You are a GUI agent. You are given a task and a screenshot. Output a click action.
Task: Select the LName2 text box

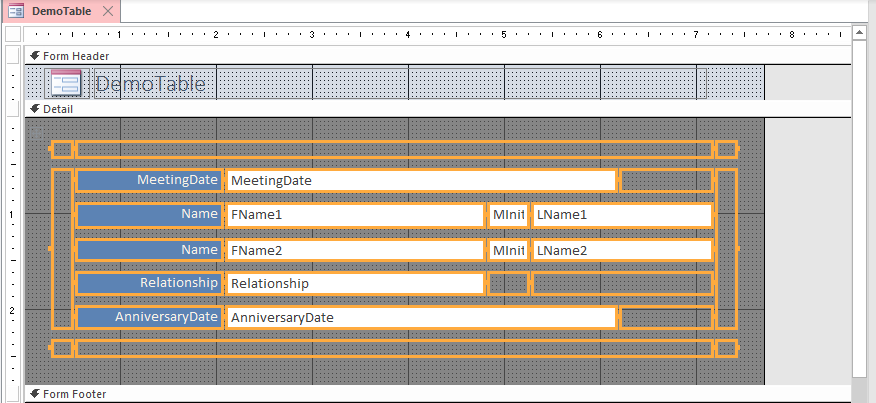click(x=621, y=250)
